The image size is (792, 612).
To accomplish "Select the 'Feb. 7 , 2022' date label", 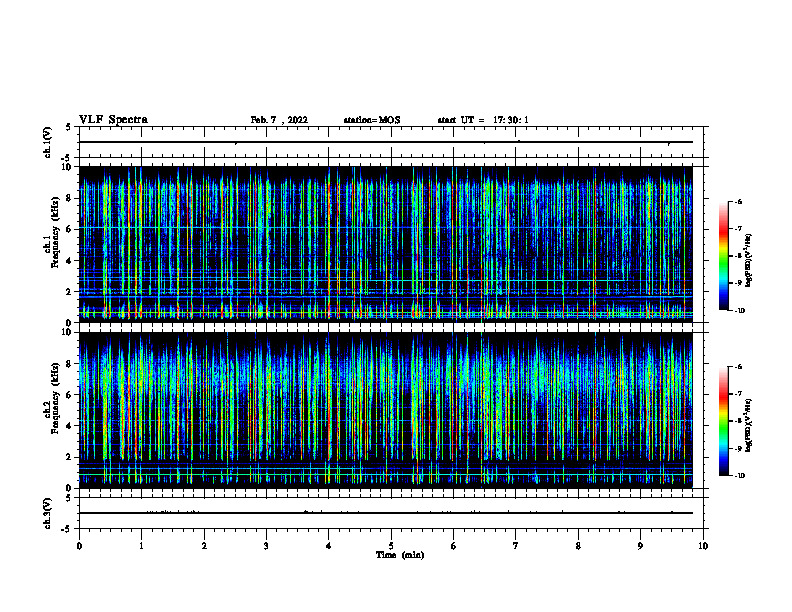I will [x=279, y=120].
